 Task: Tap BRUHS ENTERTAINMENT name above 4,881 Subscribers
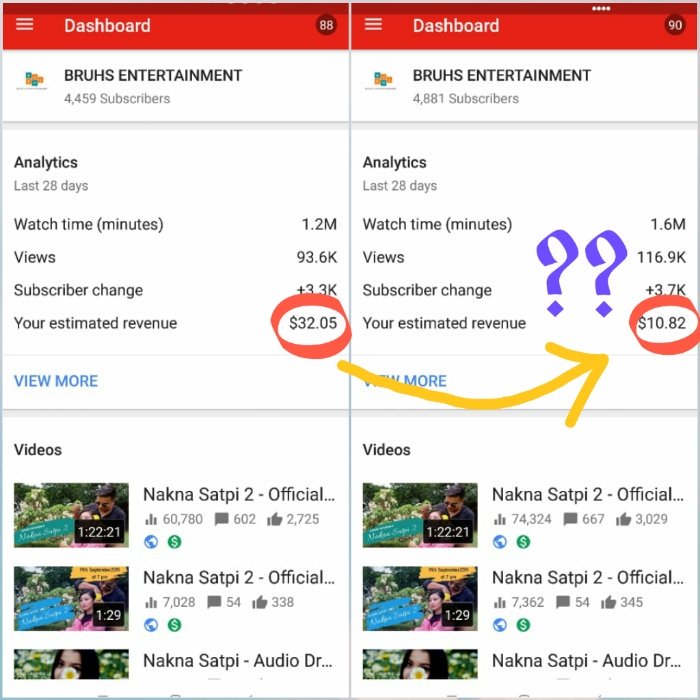(x=502, y=75)
